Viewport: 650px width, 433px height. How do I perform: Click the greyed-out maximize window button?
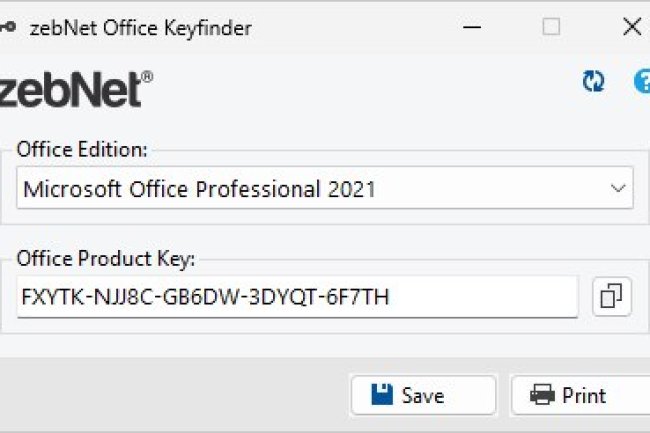pyautogui.click(x=551, y=27)
